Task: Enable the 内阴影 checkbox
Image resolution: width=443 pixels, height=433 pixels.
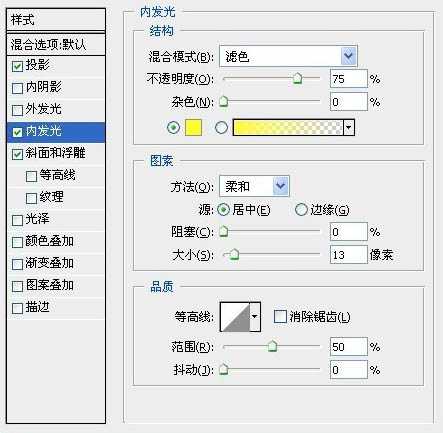Action: (x=17, y=88)
